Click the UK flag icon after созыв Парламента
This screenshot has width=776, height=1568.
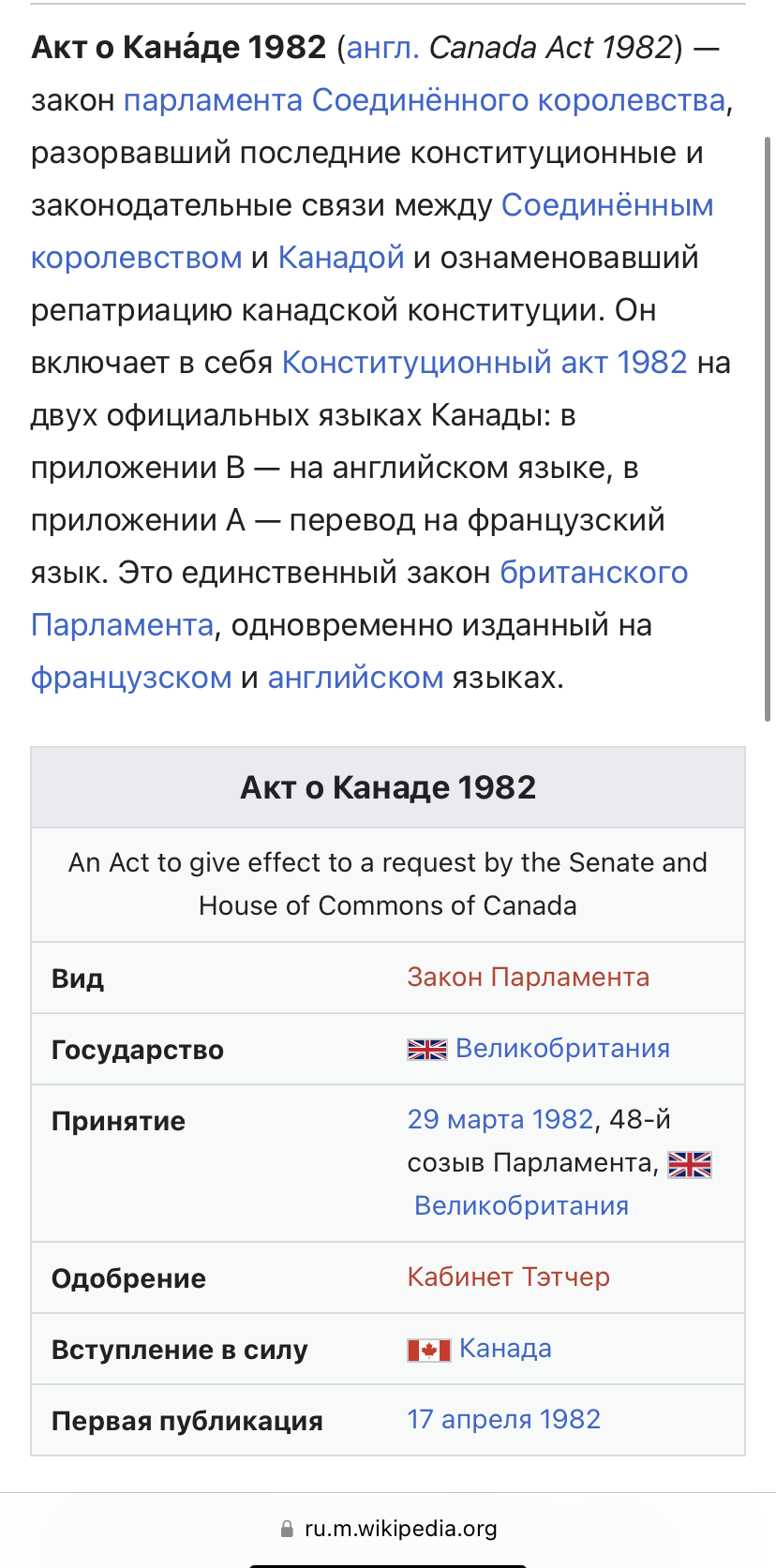point(690,1164)
